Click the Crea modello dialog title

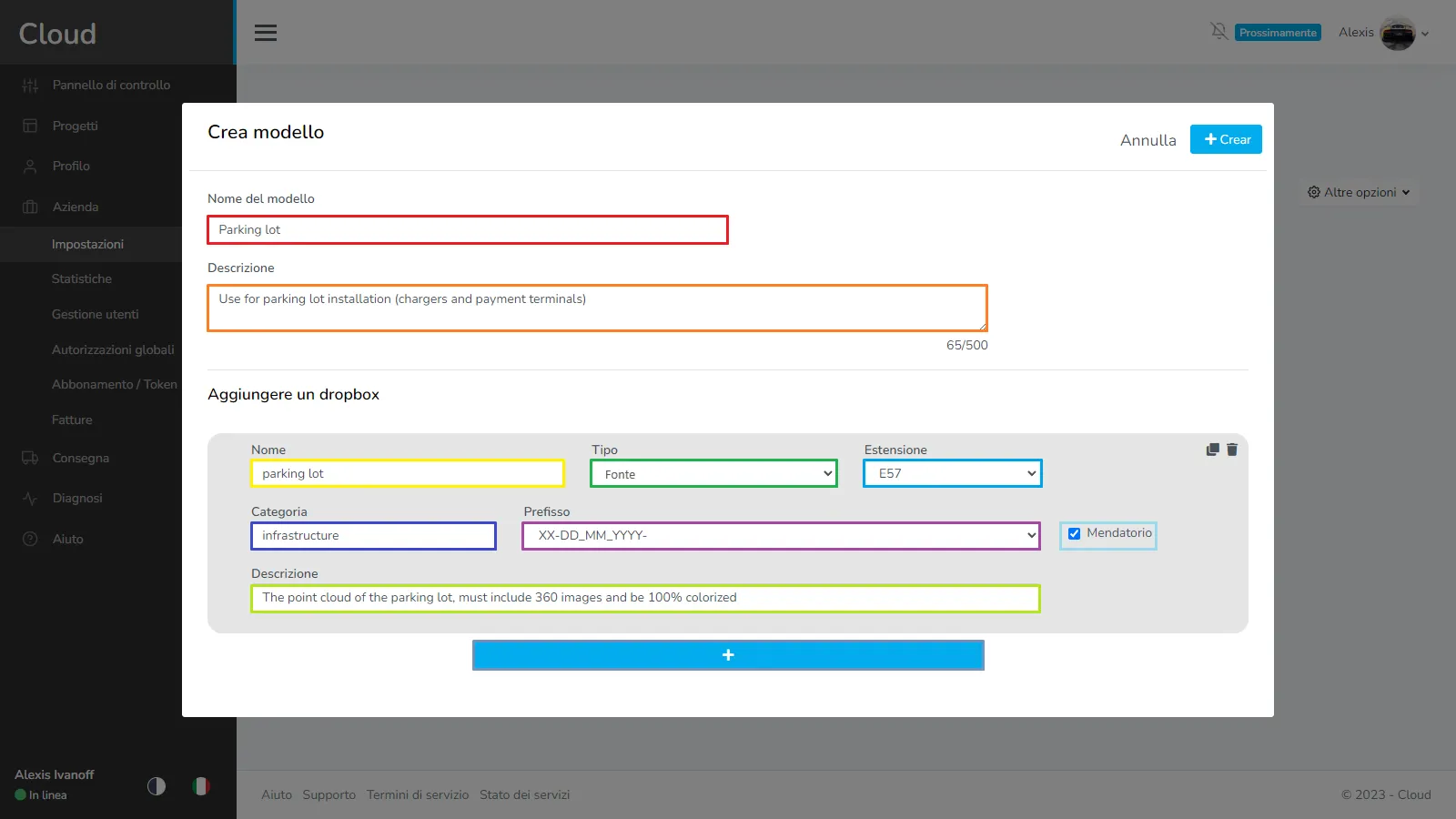click(x=266, y=132)
